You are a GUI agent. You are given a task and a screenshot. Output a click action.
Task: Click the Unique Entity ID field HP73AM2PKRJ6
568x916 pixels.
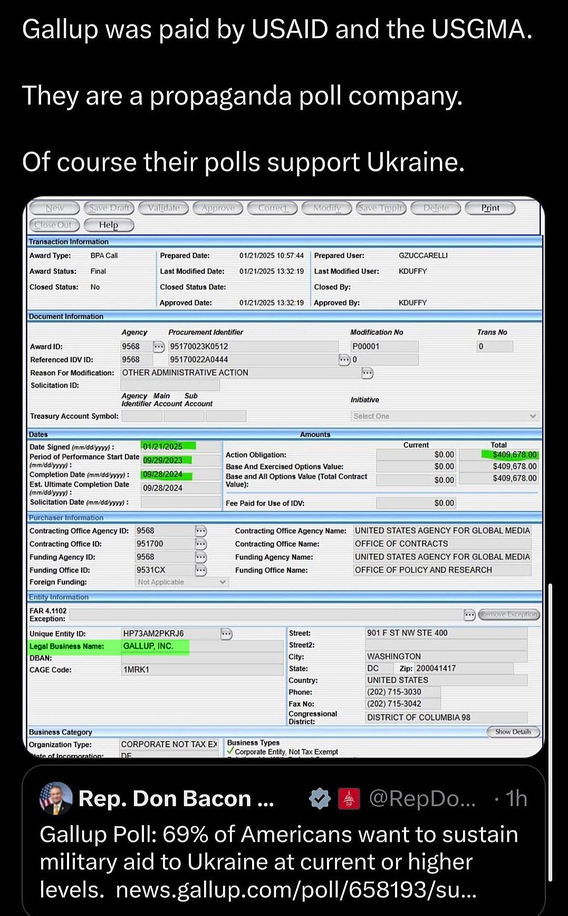coord(169,633)
